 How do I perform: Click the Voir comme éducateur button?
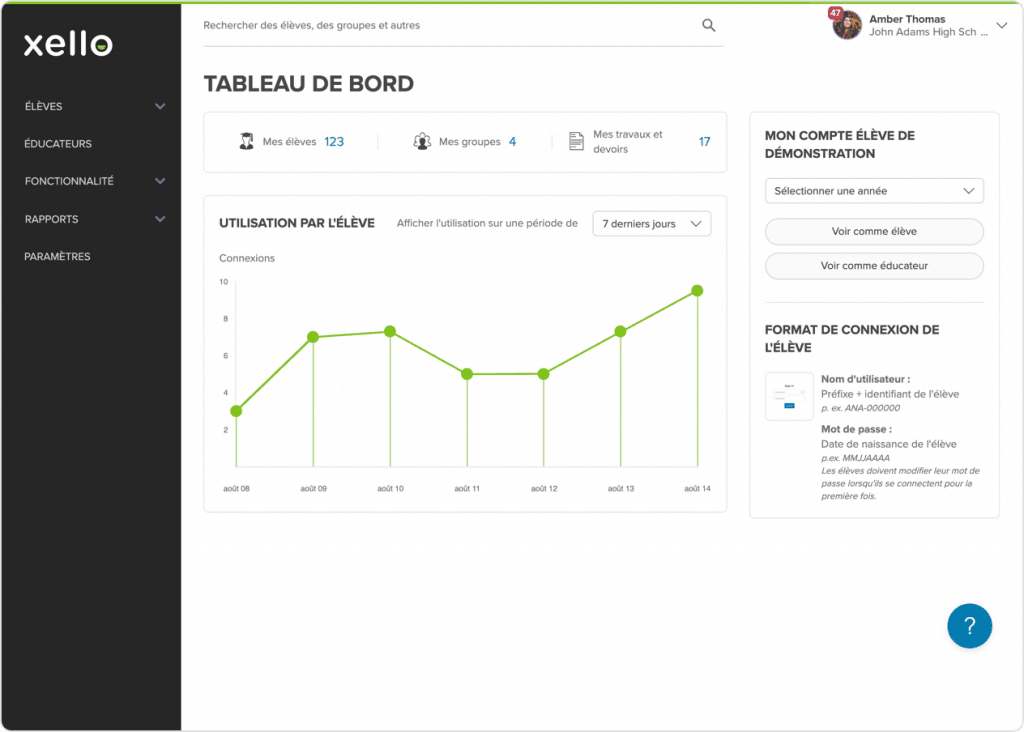click(x=873, y=266)
